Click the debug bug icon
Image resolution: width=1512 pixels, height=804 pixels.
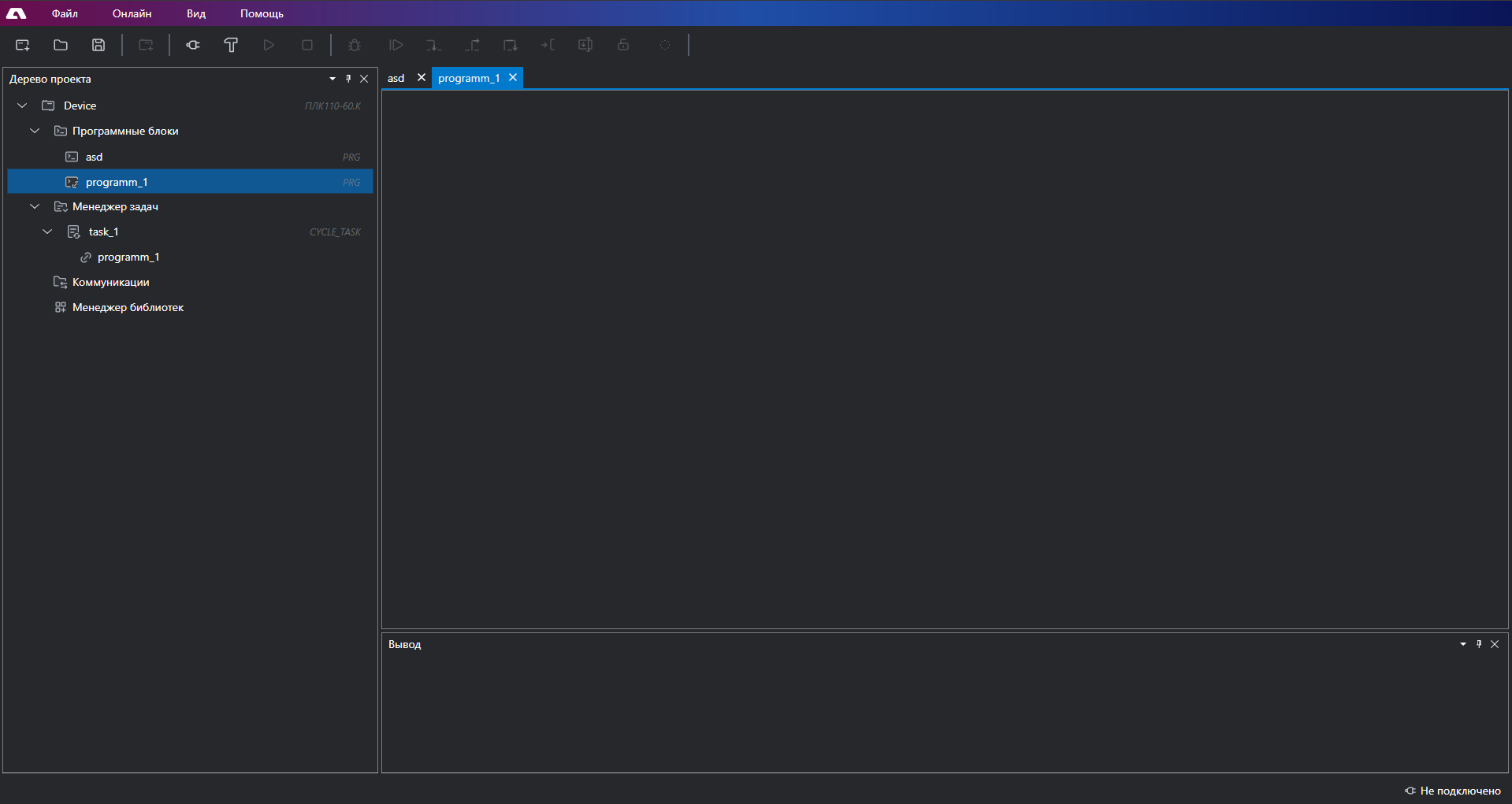(355, 45)
